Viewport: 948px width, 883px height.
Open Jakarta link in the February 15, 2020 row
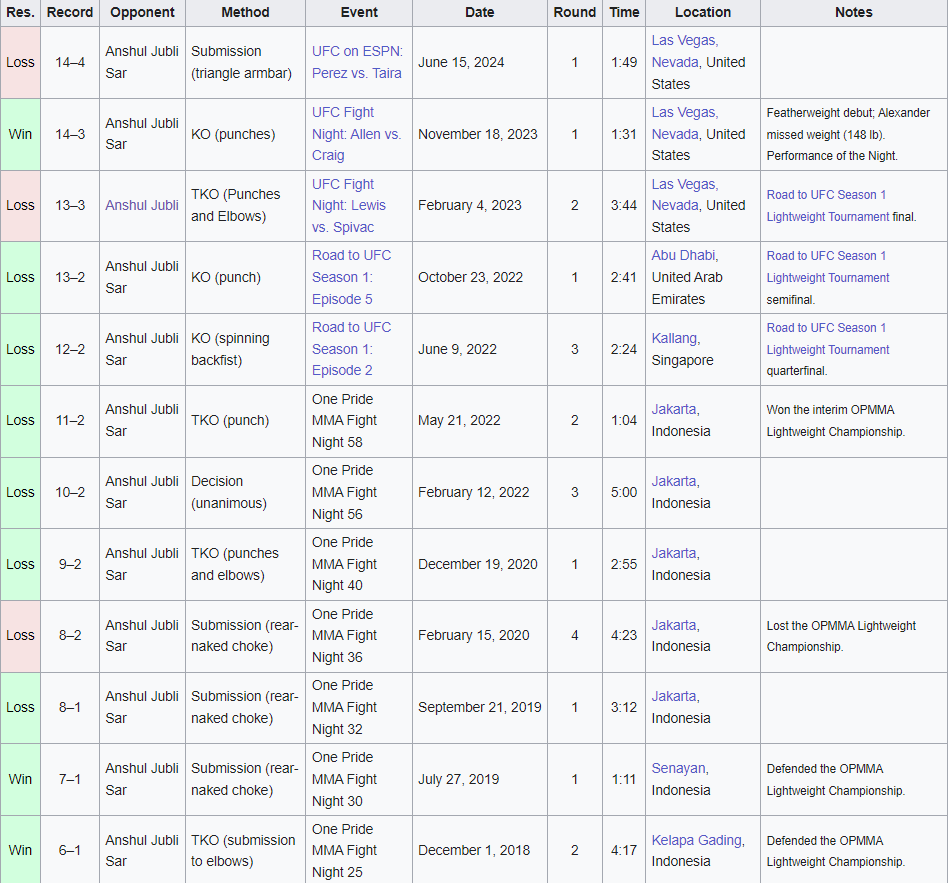click(x=675, y=625)
